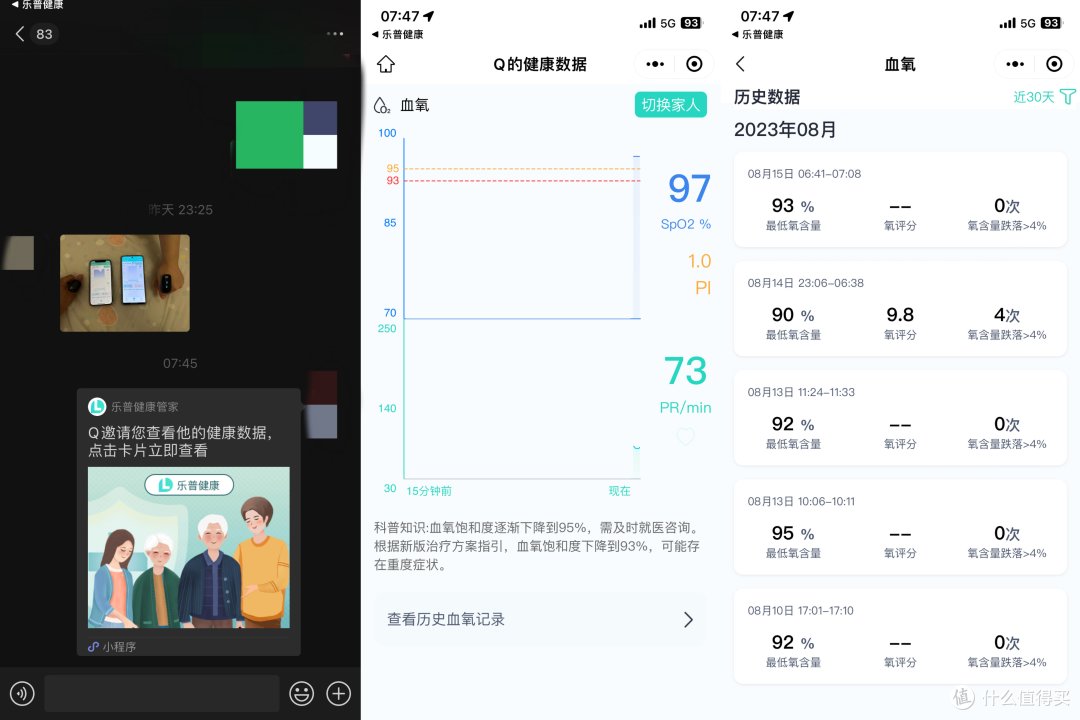The image size is (1080, 720).
Task: Tap the 2023年08月 month heading
Action: pyautogui.click(x=785, y=130)
